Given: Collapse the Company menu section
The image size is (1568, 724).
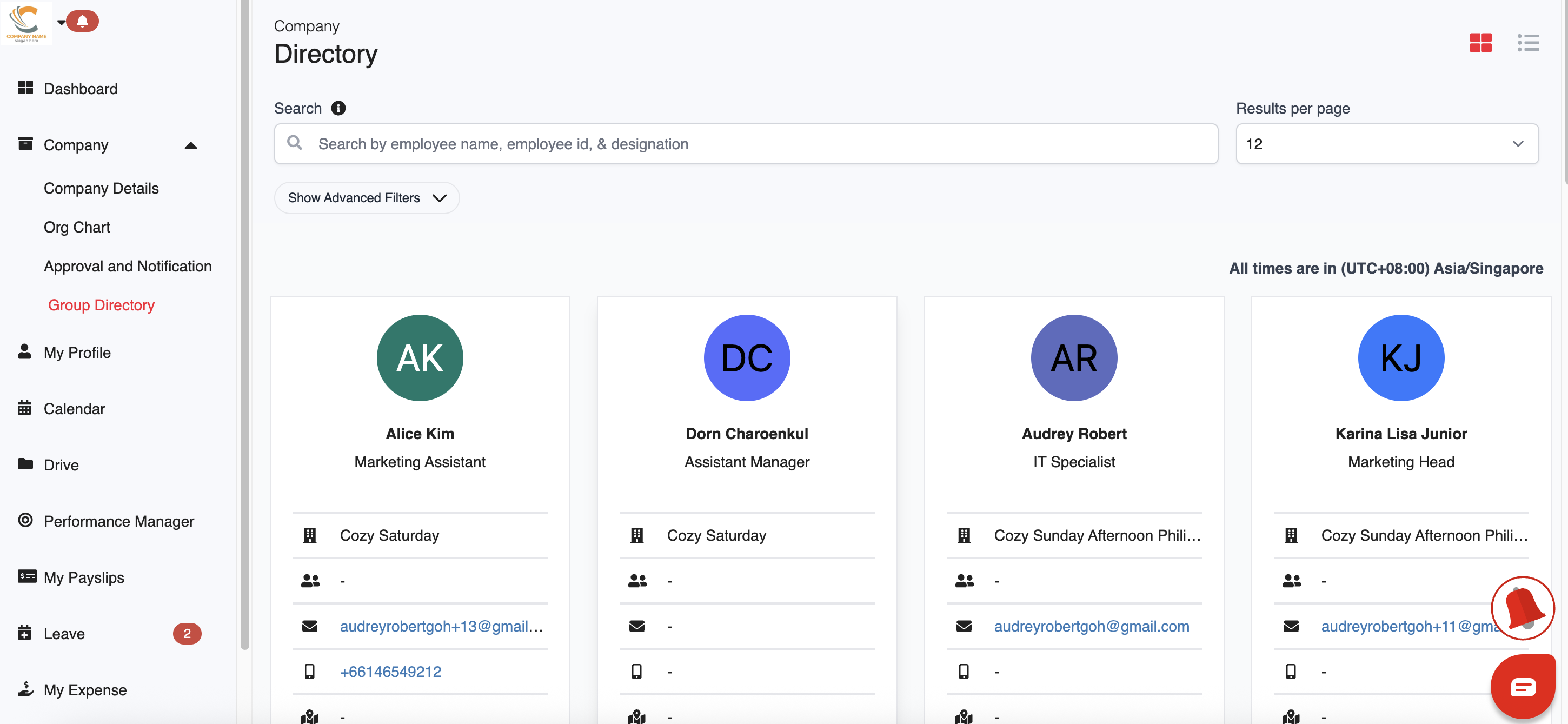Looking at the screenshot, I should [190, 145].
